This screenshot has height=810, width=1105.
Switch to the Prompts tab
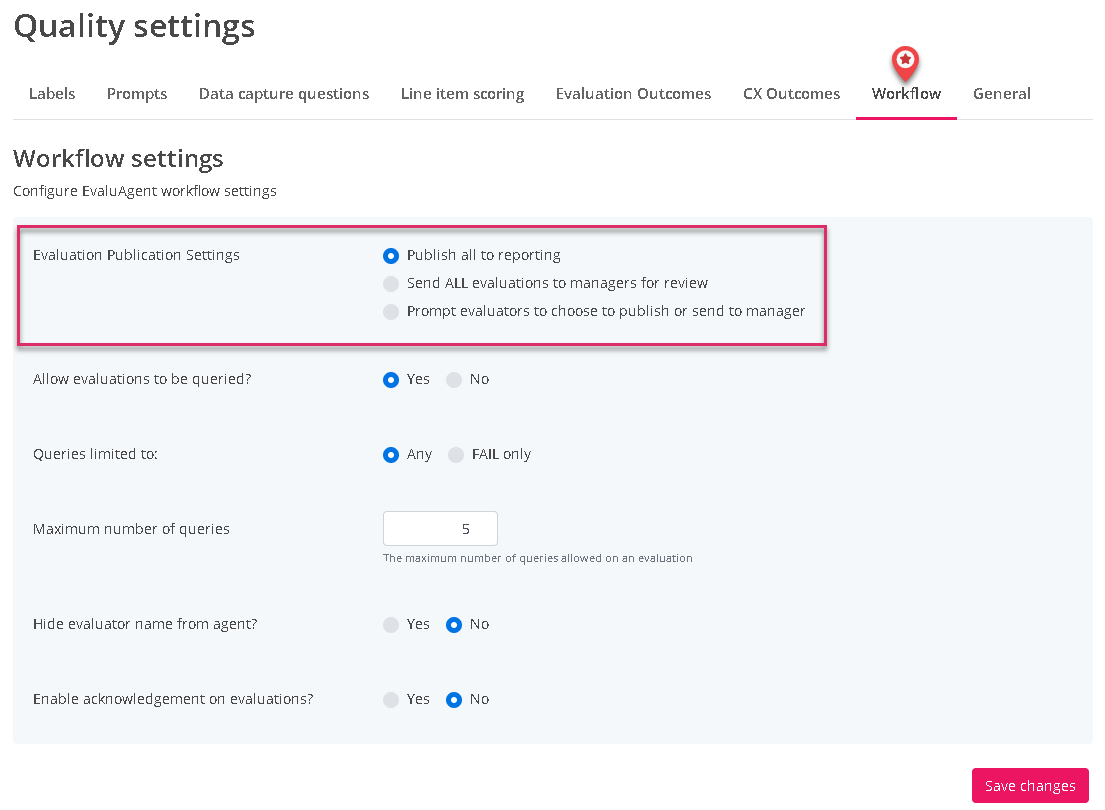(137, 94)
